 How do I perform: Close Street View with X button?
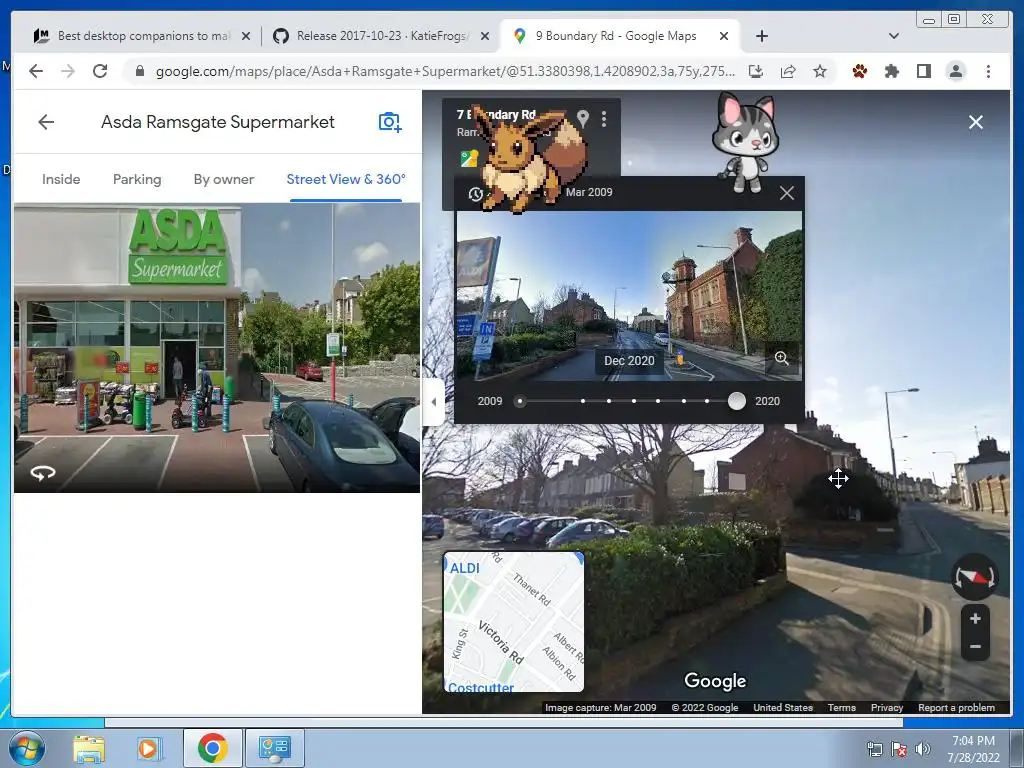point(976,122)
